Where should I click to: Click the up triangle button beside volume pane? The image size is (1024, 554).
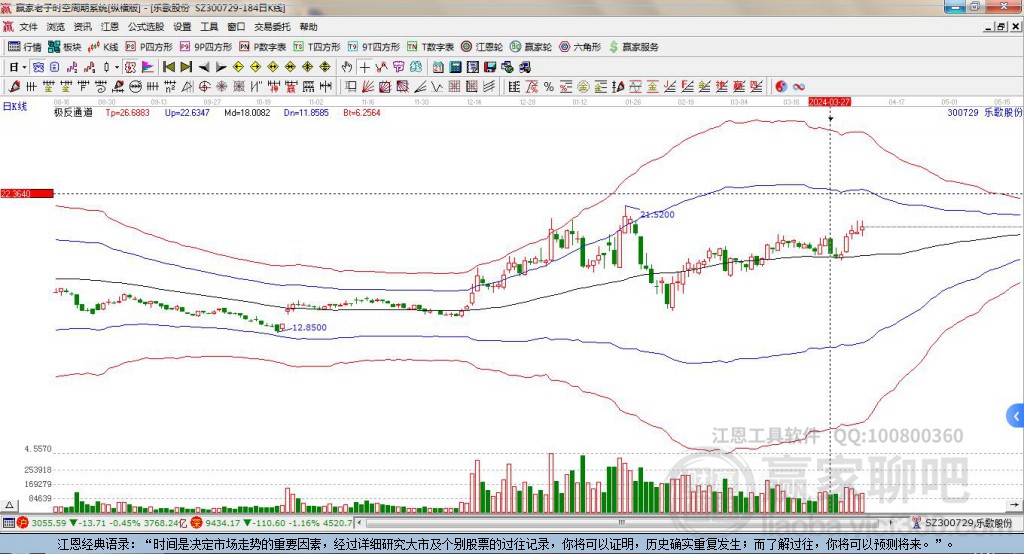tap(9, 505)
